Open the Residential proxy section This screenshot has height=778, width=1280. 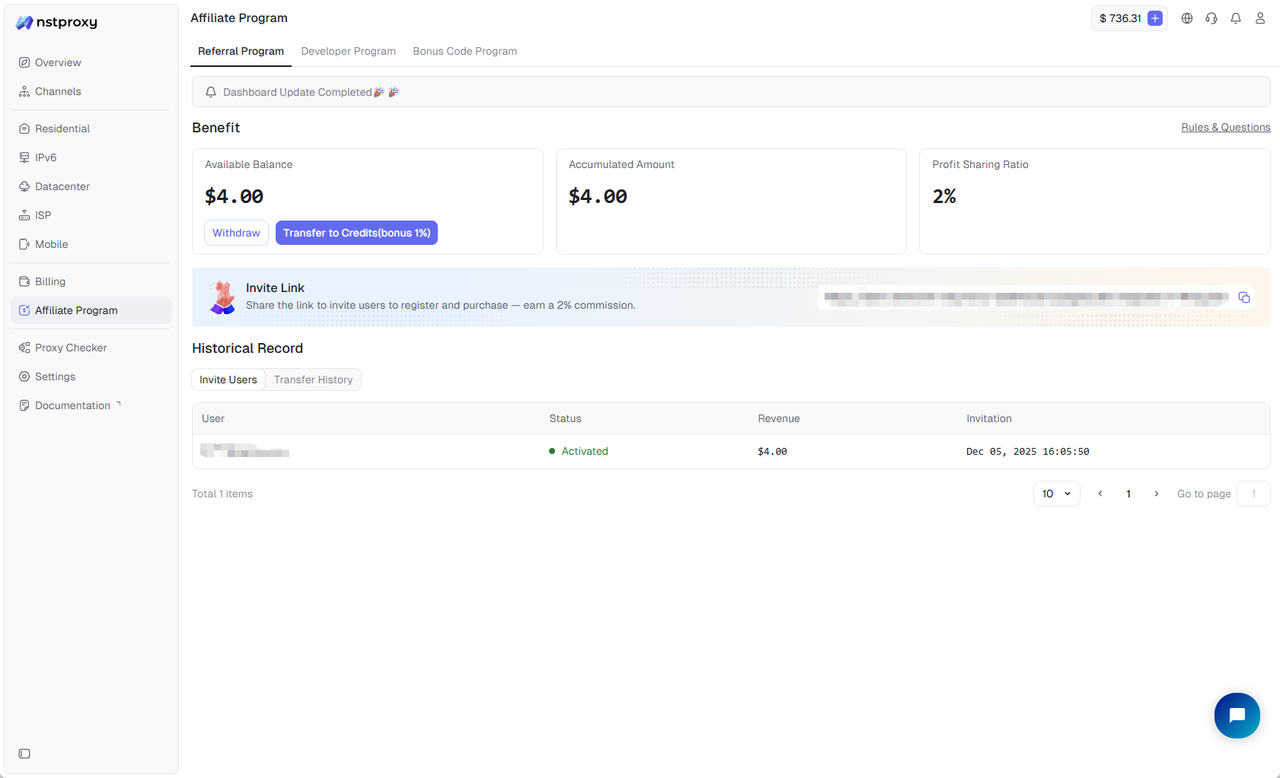pos(60,128)
